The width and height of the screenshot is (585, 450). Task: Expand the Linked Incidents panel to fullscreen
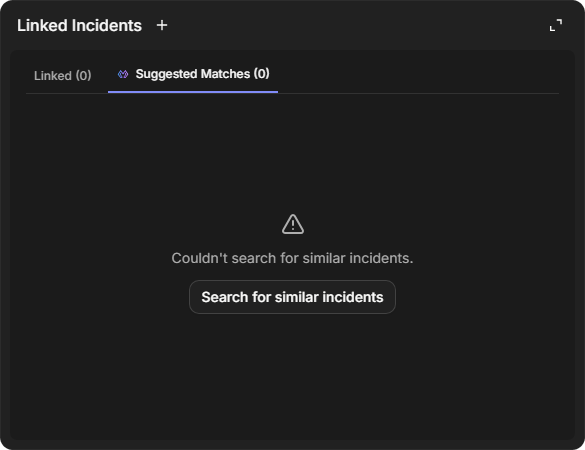tap(556, 25)
